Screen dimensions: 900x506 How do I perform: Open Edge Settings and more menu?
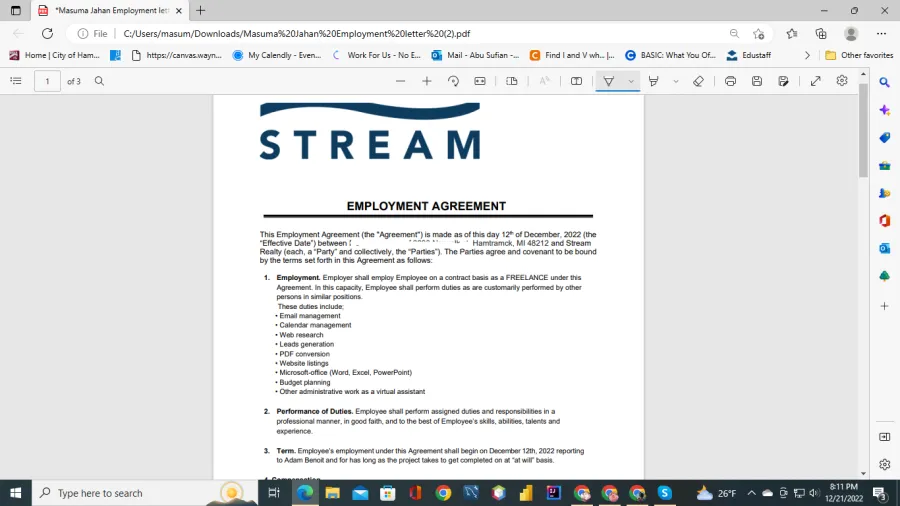coord(881,33)
